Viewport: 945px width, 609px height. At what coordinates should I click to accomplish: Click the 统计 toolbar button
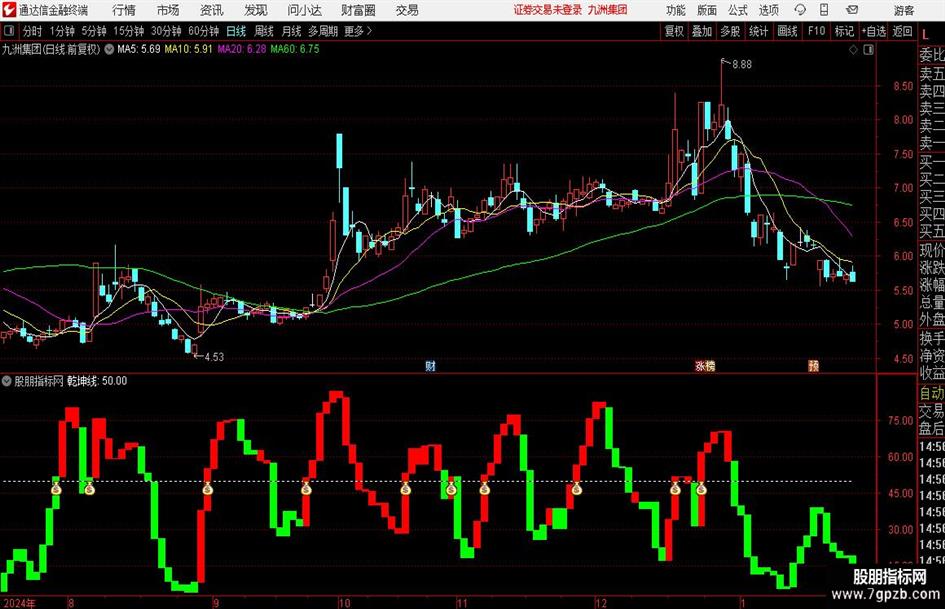(758, 31)
